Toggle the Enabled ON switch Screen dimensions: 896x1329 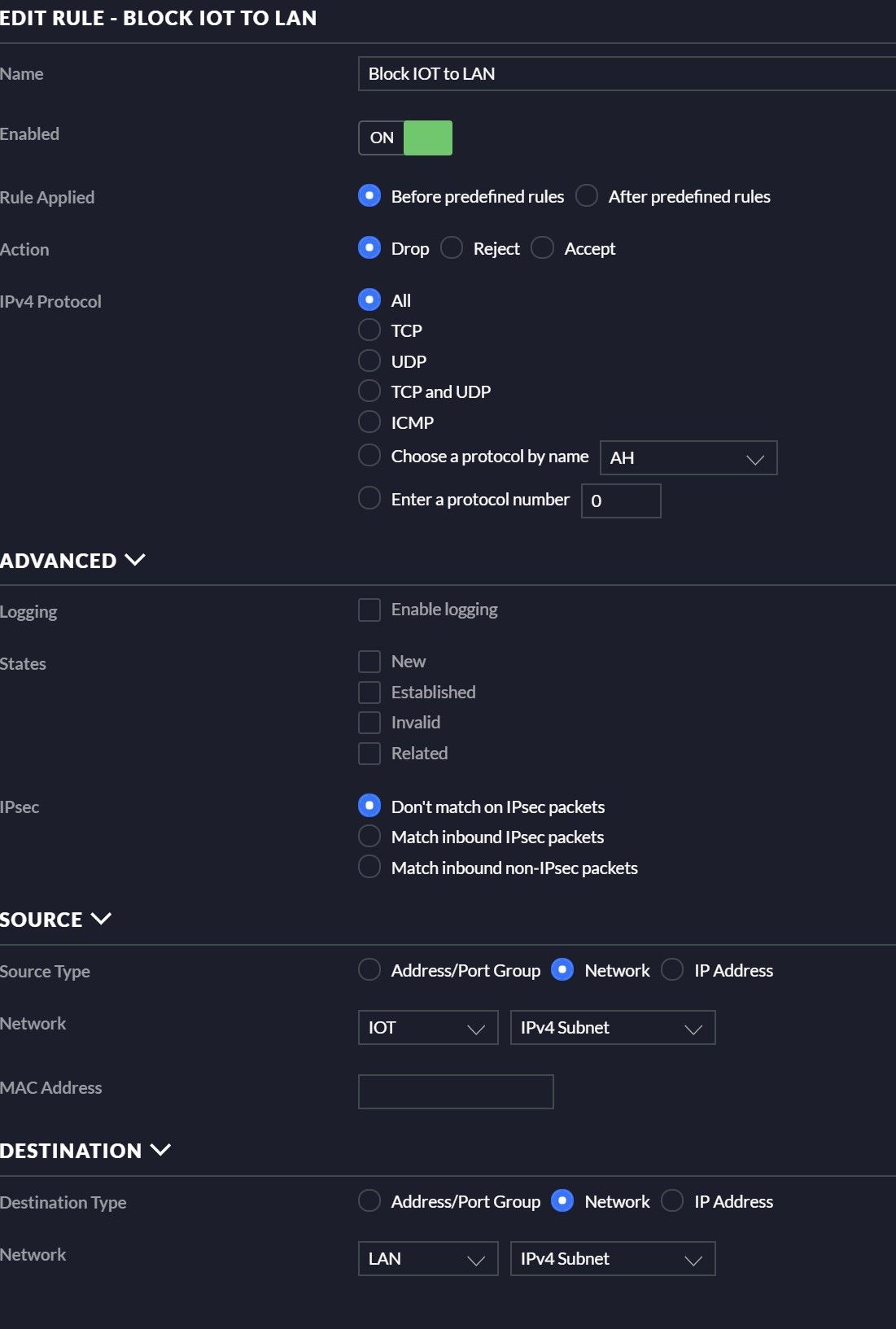coord(405,138)
